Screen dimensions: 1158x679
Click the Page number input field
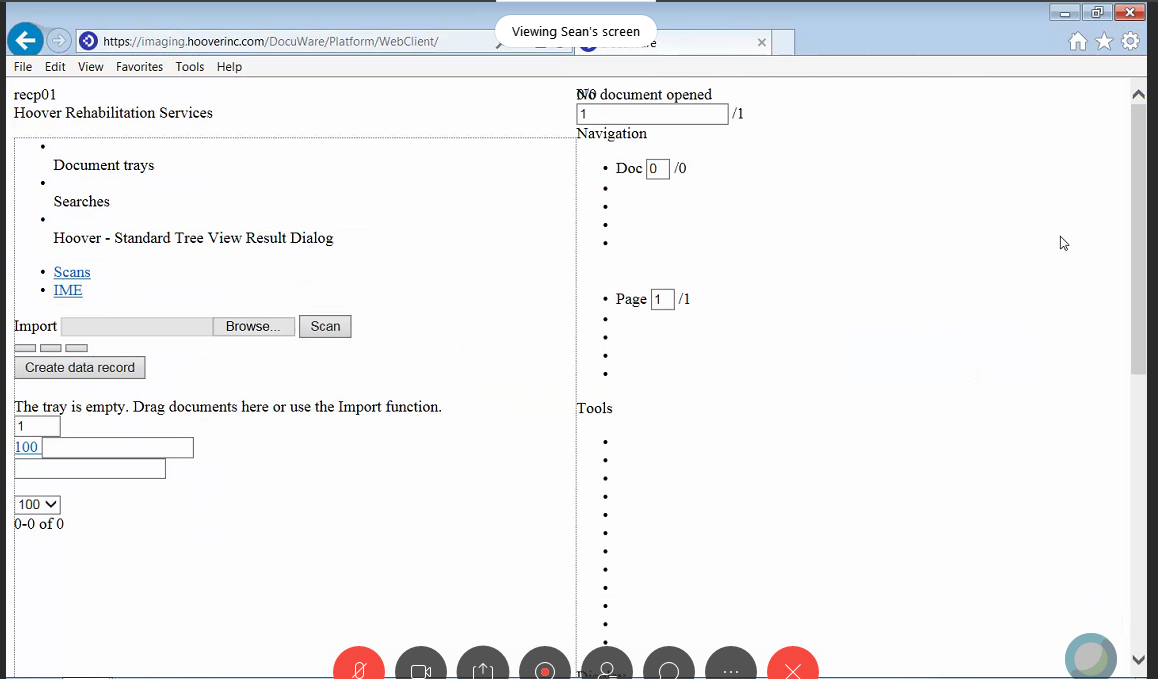pos(662,299)
